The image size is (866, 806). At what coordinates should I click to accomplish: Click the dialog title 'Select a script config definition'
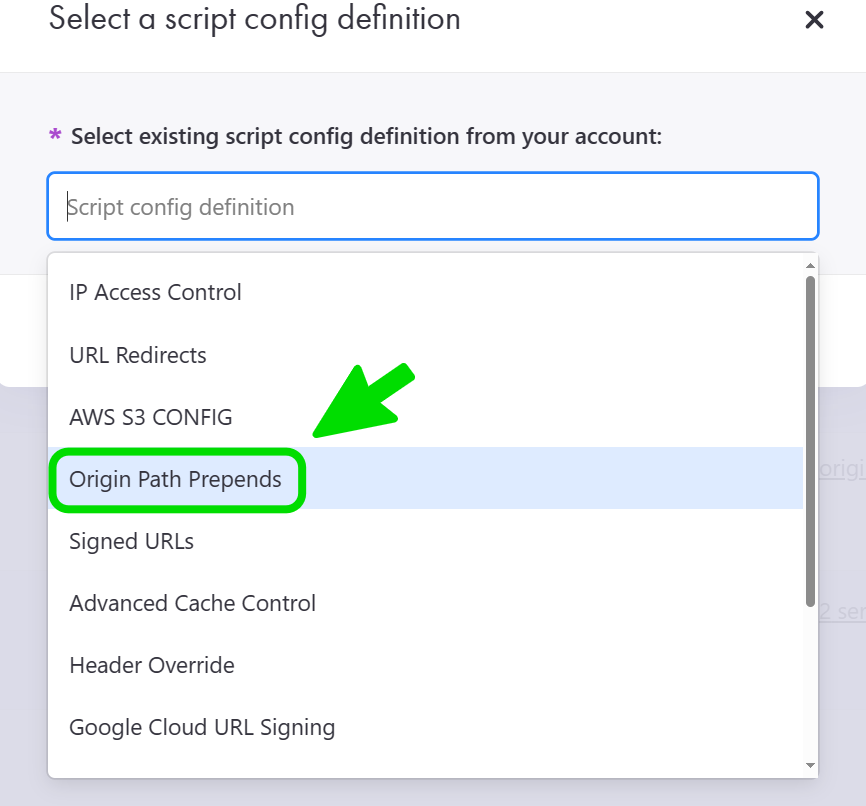coord(254,19)
